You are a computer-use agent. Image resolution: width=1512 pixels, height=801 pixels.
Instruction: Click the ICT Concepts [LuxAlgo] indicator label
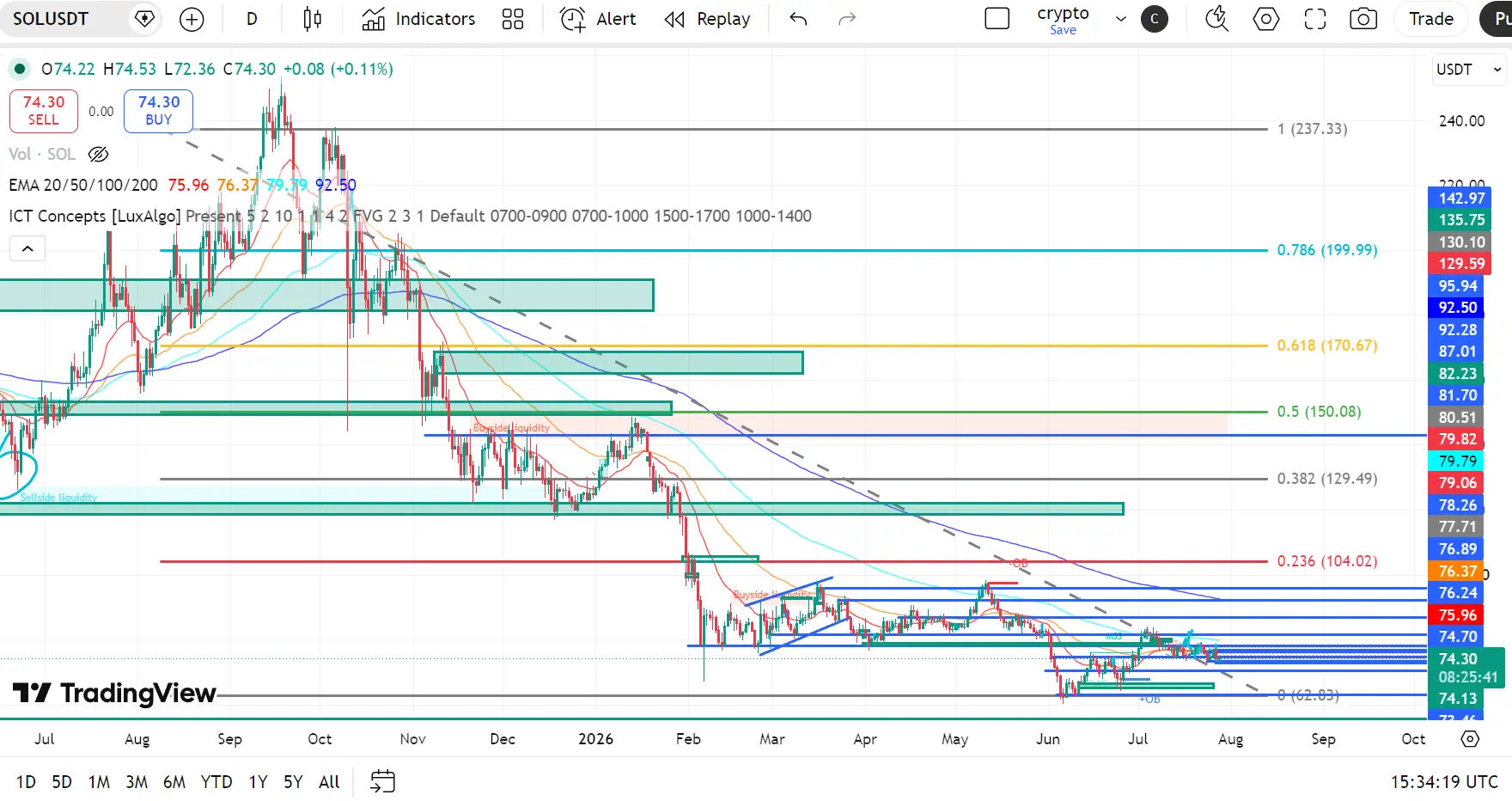tap(94, 216)
